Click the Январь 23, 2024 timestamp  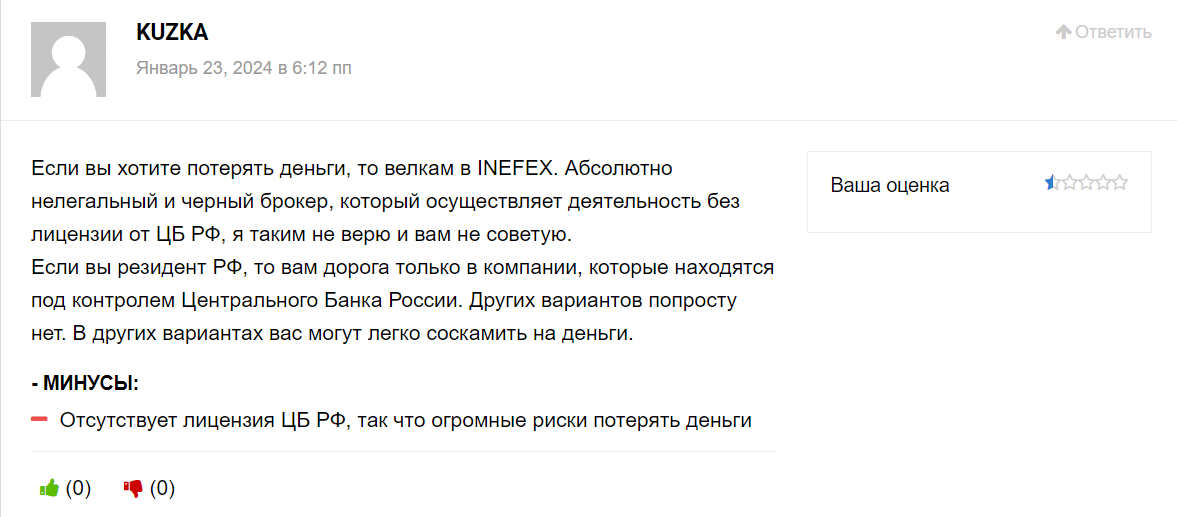tap(243, 68)
